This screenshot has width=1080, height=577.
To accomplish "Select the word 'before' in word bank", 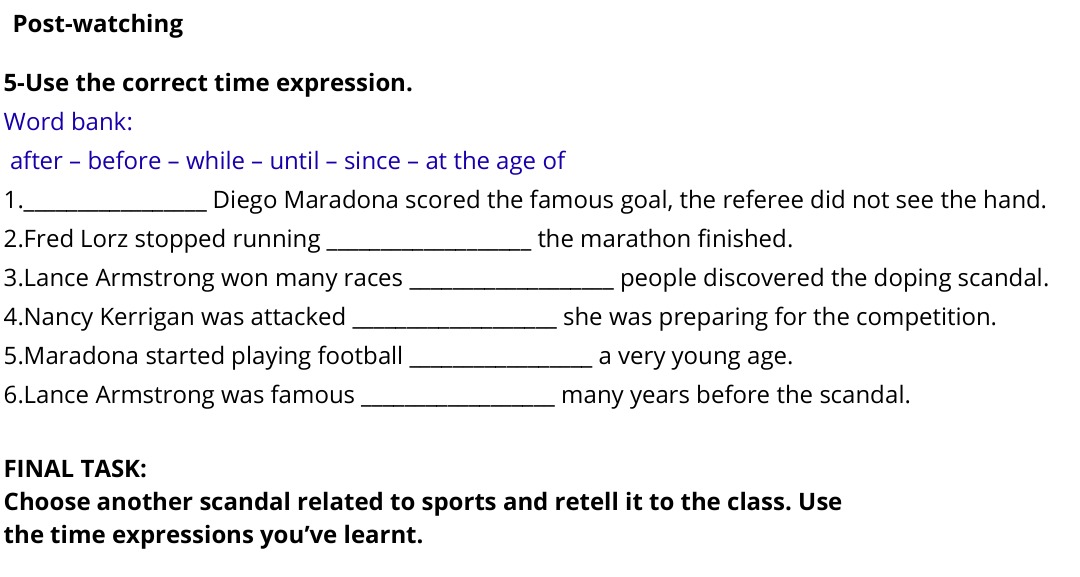I will 124,161.
